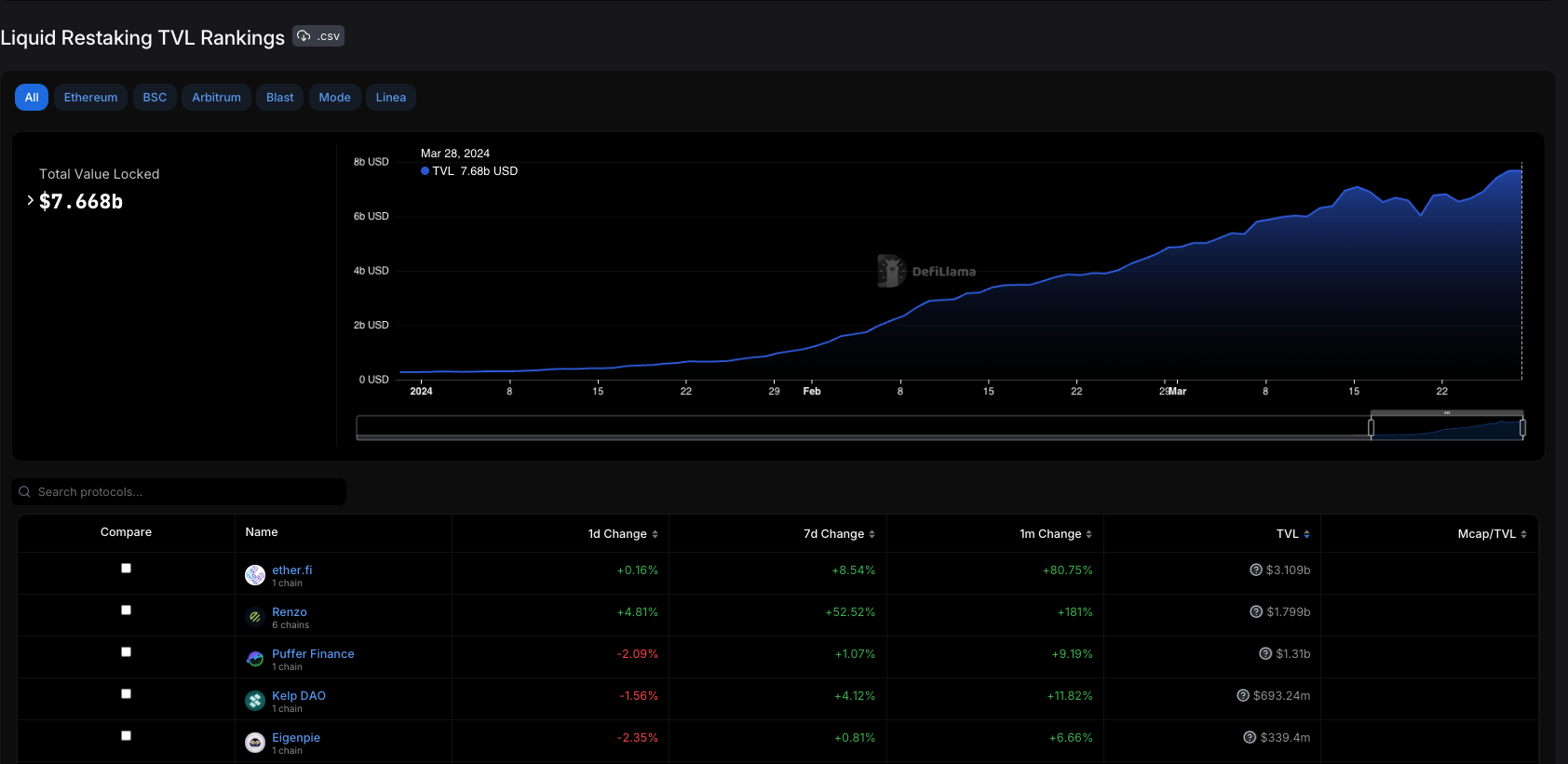Expand the Total Value Locked breakdown arrow
The height and width of the screenshot is (764, 1568).
[x=31, y=200]
